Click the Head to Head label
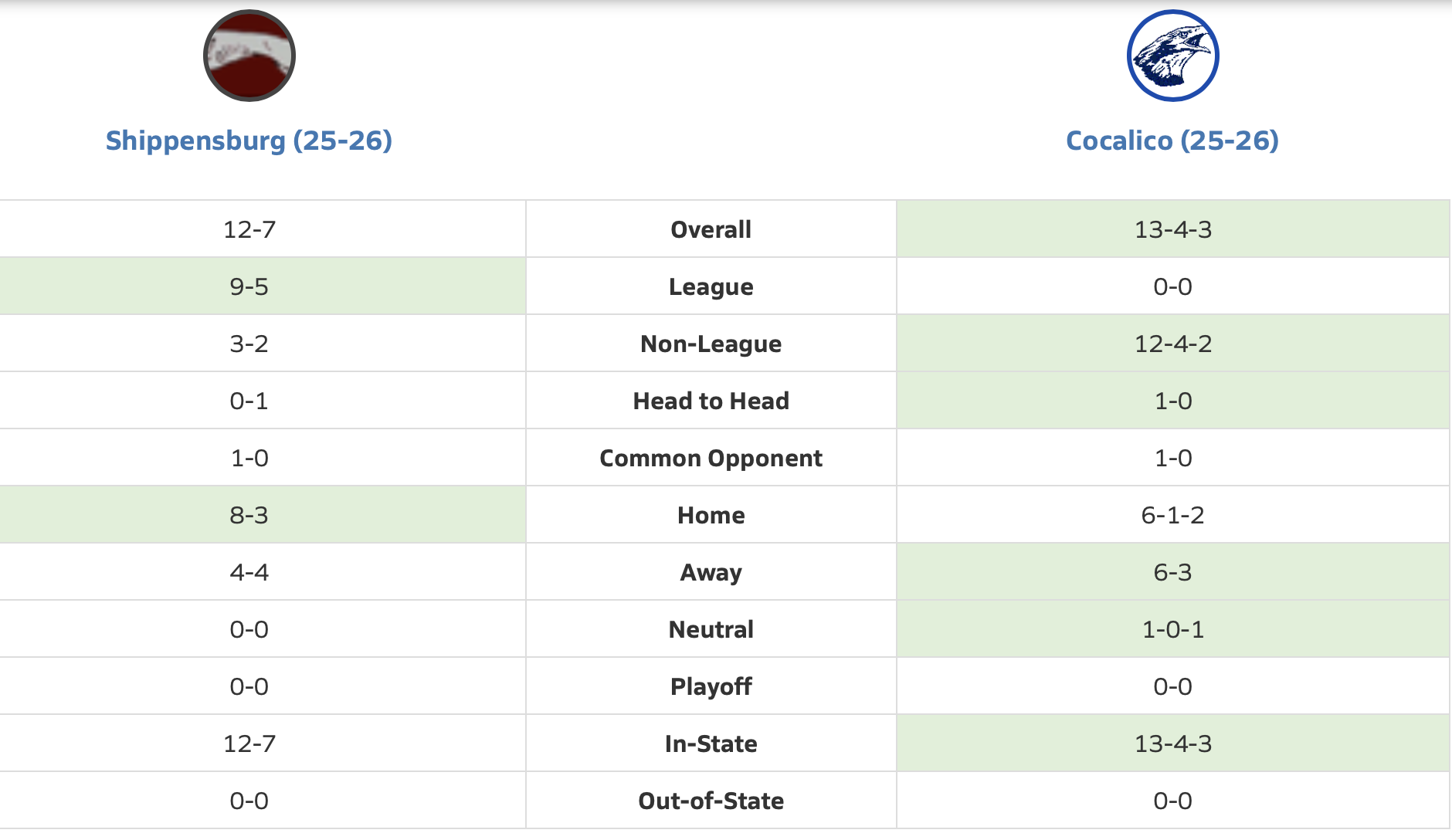Screen dimensions: 1452x840 pyautogui.click(x=711, y=401)
